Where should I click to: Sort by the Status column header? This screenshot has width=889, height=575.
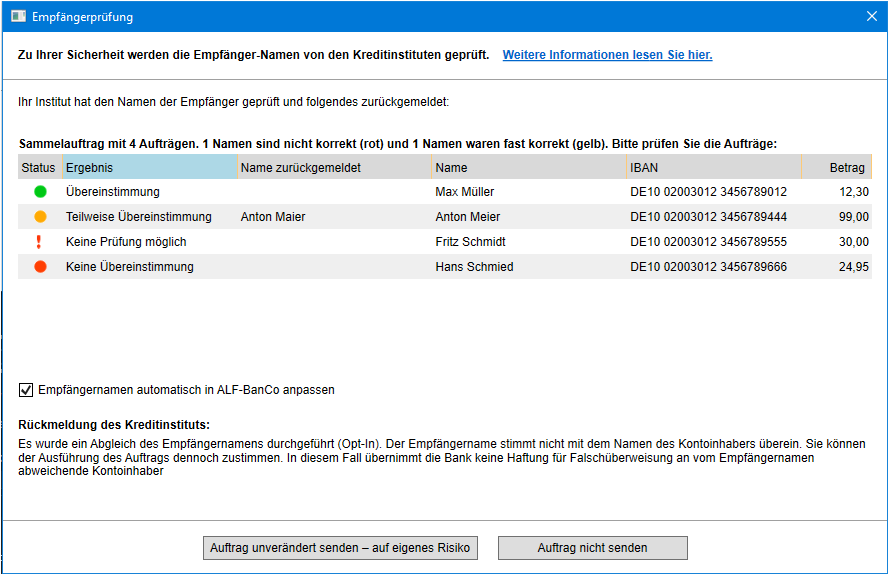pos(40,167)
